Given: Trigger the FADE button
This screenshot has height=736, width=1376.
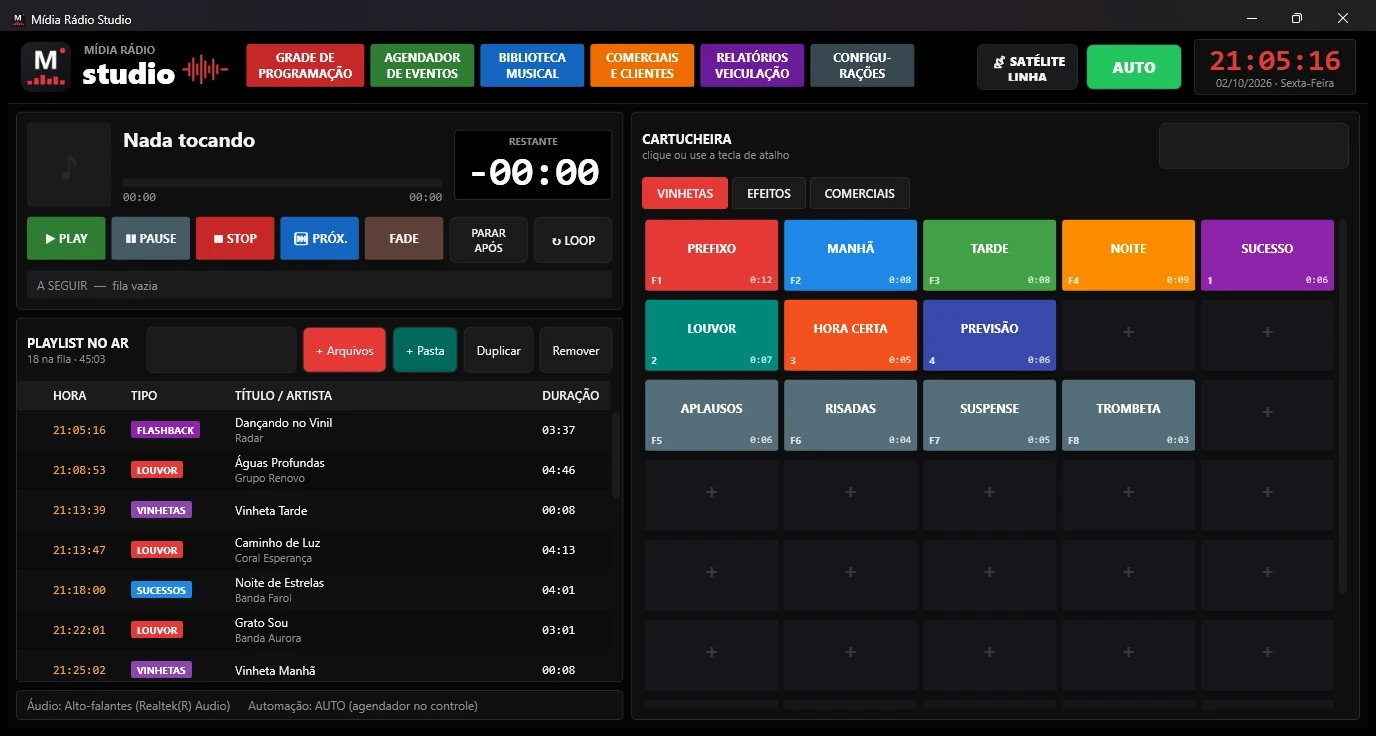Looking at the screenshot, I should click(404, 239).
